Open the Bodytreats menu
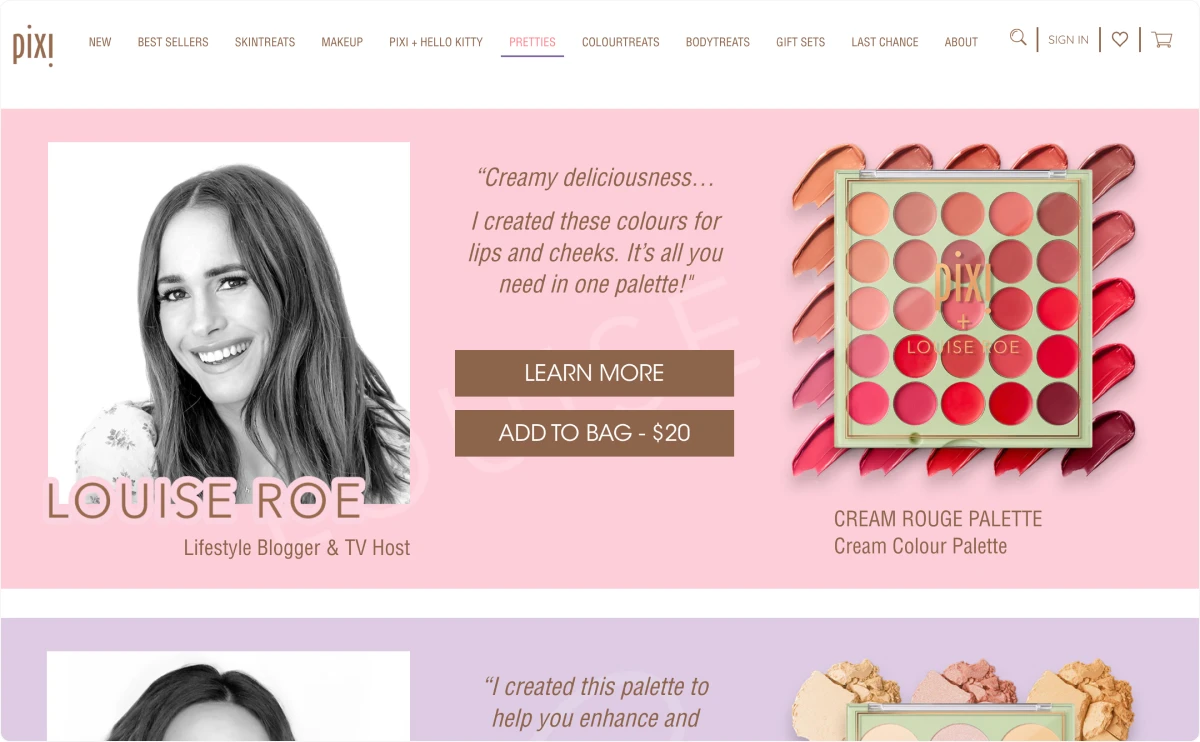 point(718,42)
